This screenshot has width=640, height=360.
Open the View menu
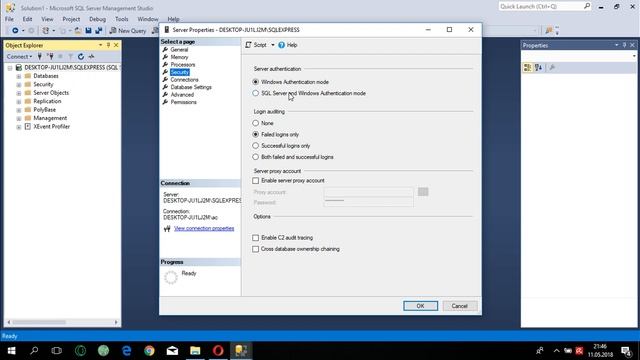[x=47, y=19]
